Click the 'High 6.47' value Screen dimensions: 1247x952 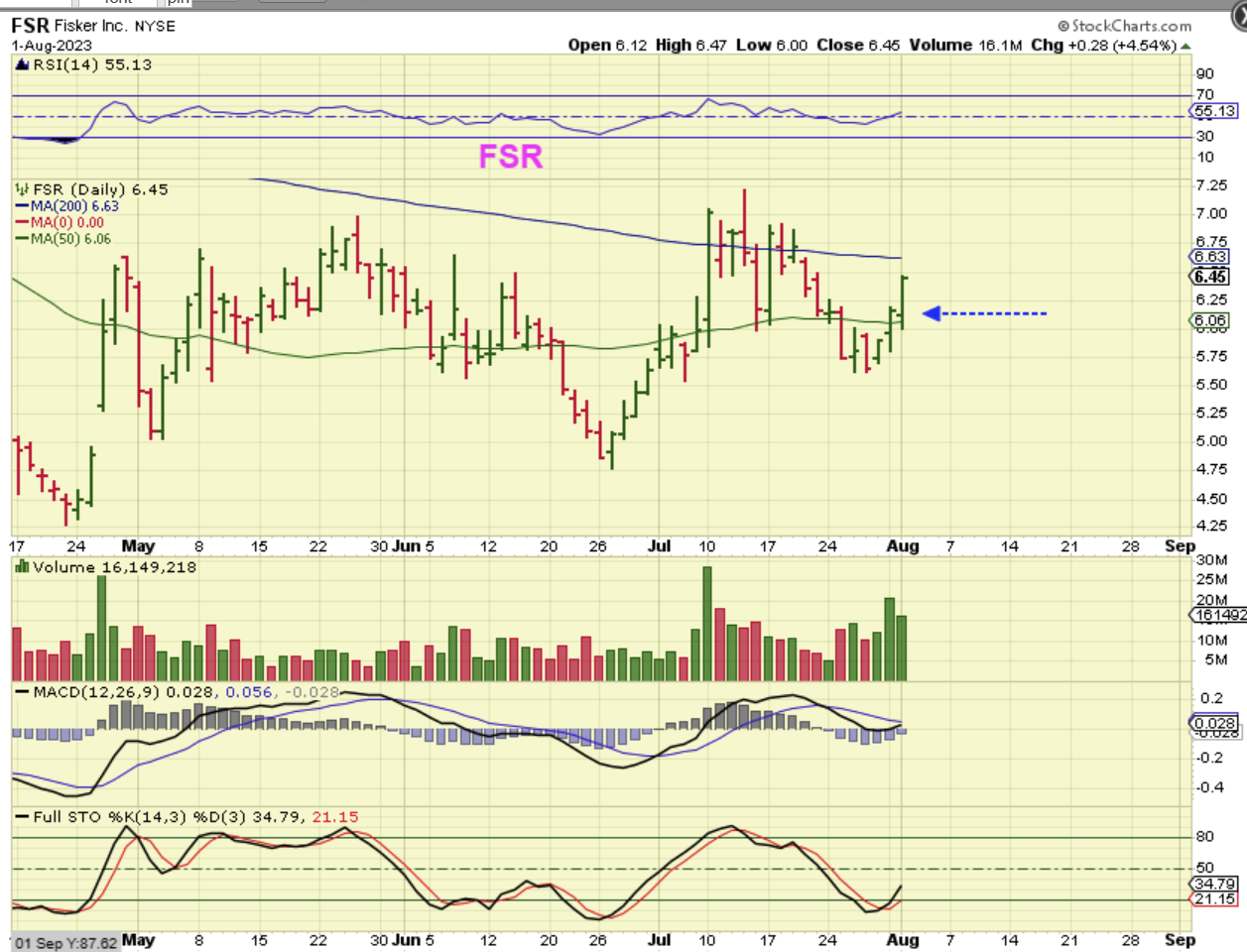(690, 46)
